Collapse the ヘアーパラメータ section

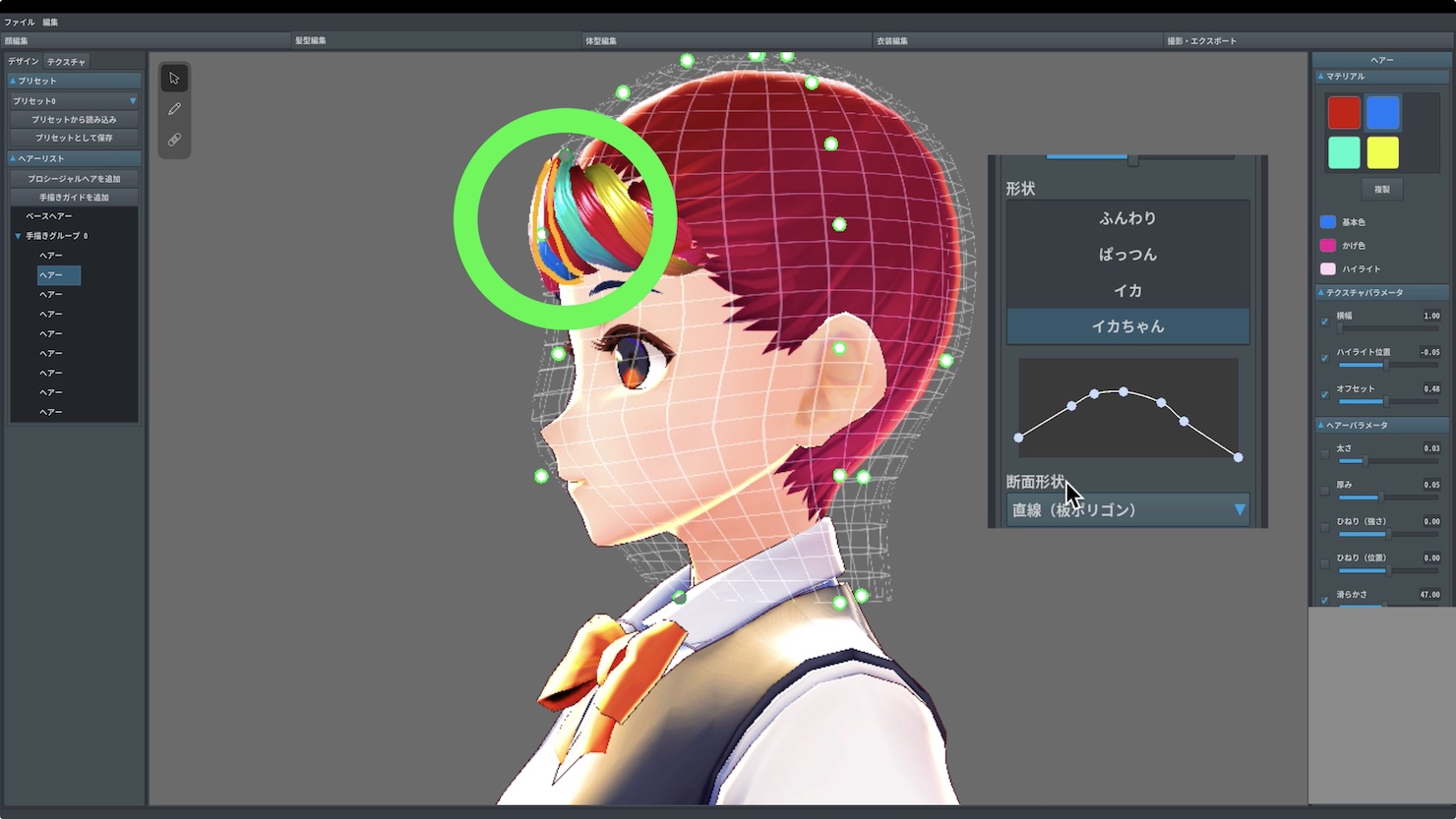pos(1381,426)
